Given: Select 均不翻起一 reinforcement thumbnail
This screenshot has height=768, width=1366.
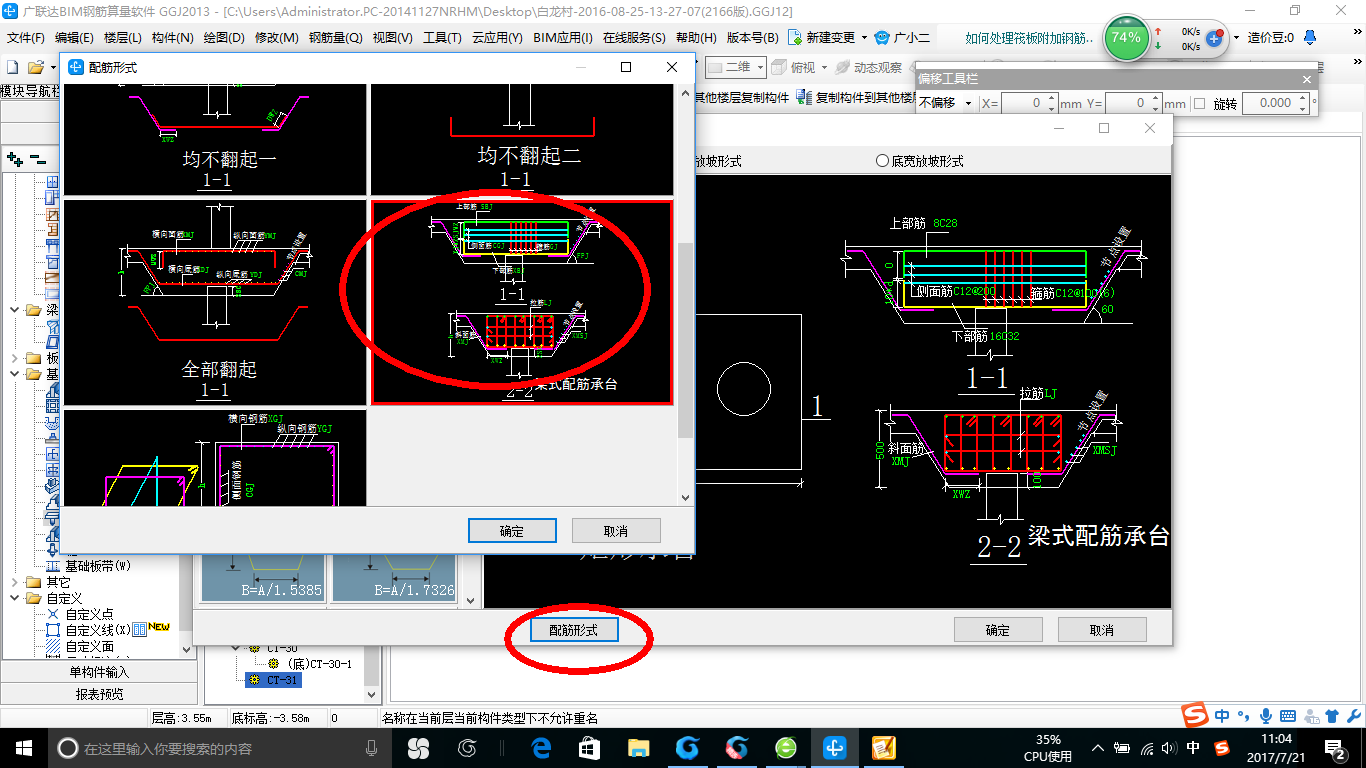Looking at the screenshot, I should (214, 140).
